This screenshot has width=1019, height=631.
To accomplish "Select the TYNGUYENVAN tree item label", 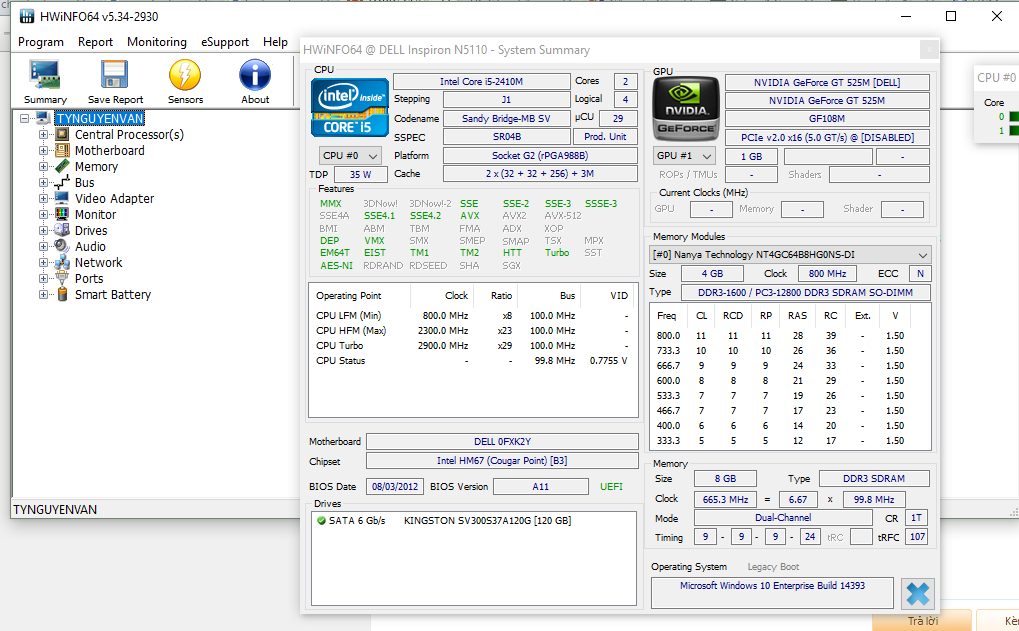I will tap(99, 118).
